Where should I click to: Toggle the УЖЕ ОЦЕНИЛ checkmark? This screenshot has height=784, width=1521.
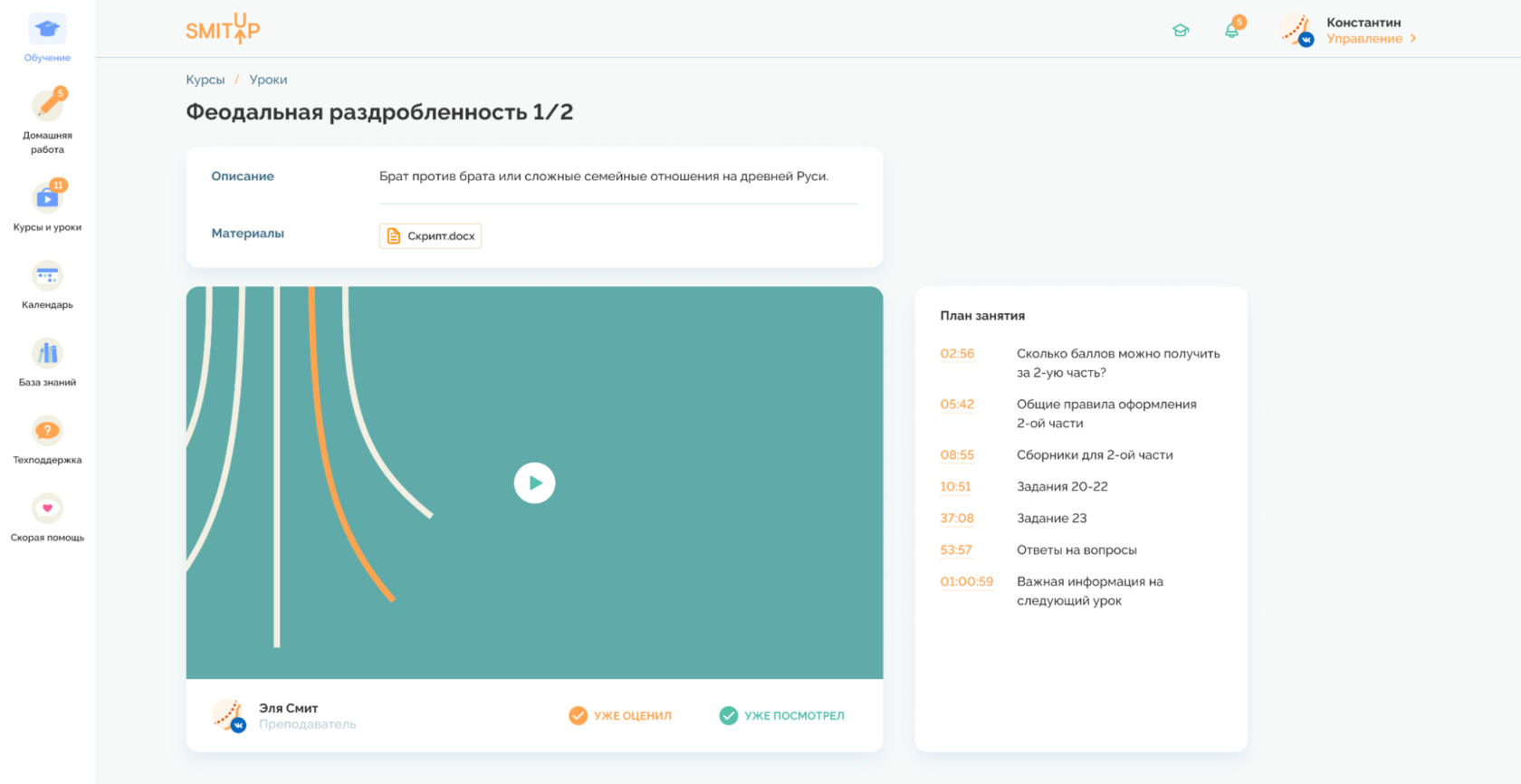578,715
